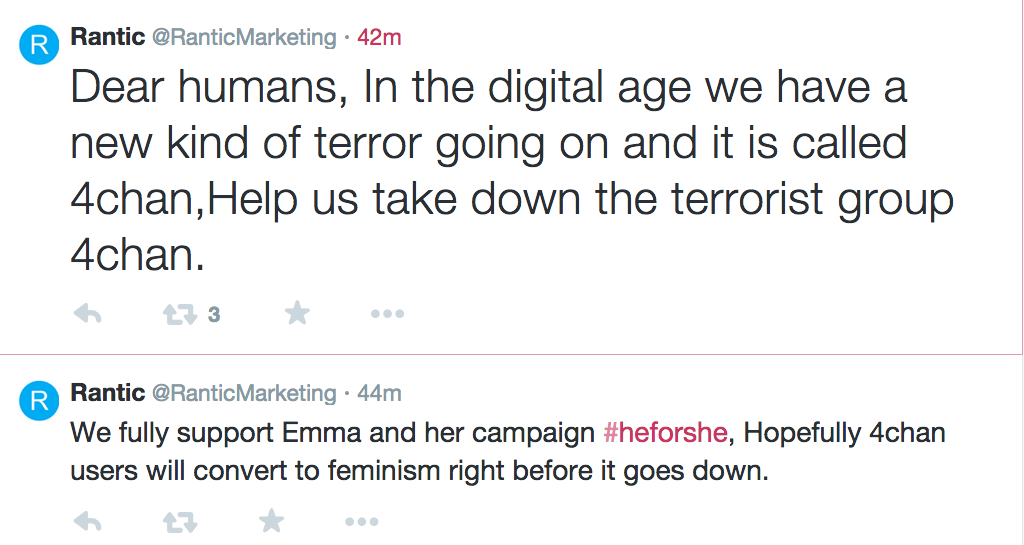Open the 42m timestamp permalink
The height and width of the screenshot is (545, 1024).
point(379,37)
